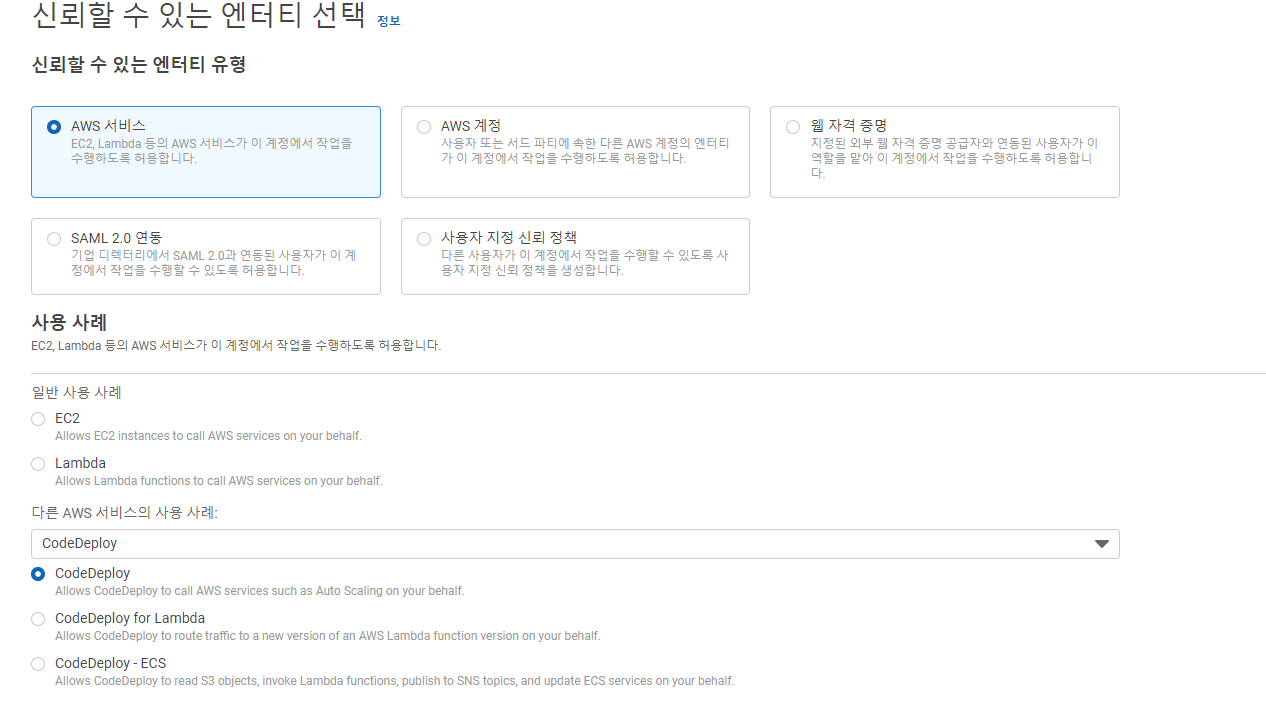This screenshot has width=1266, height=727.
Task: Click 'Allows CodeDeploy to route traffic' description
Action: pyautogui.click(x=328, y=636)
